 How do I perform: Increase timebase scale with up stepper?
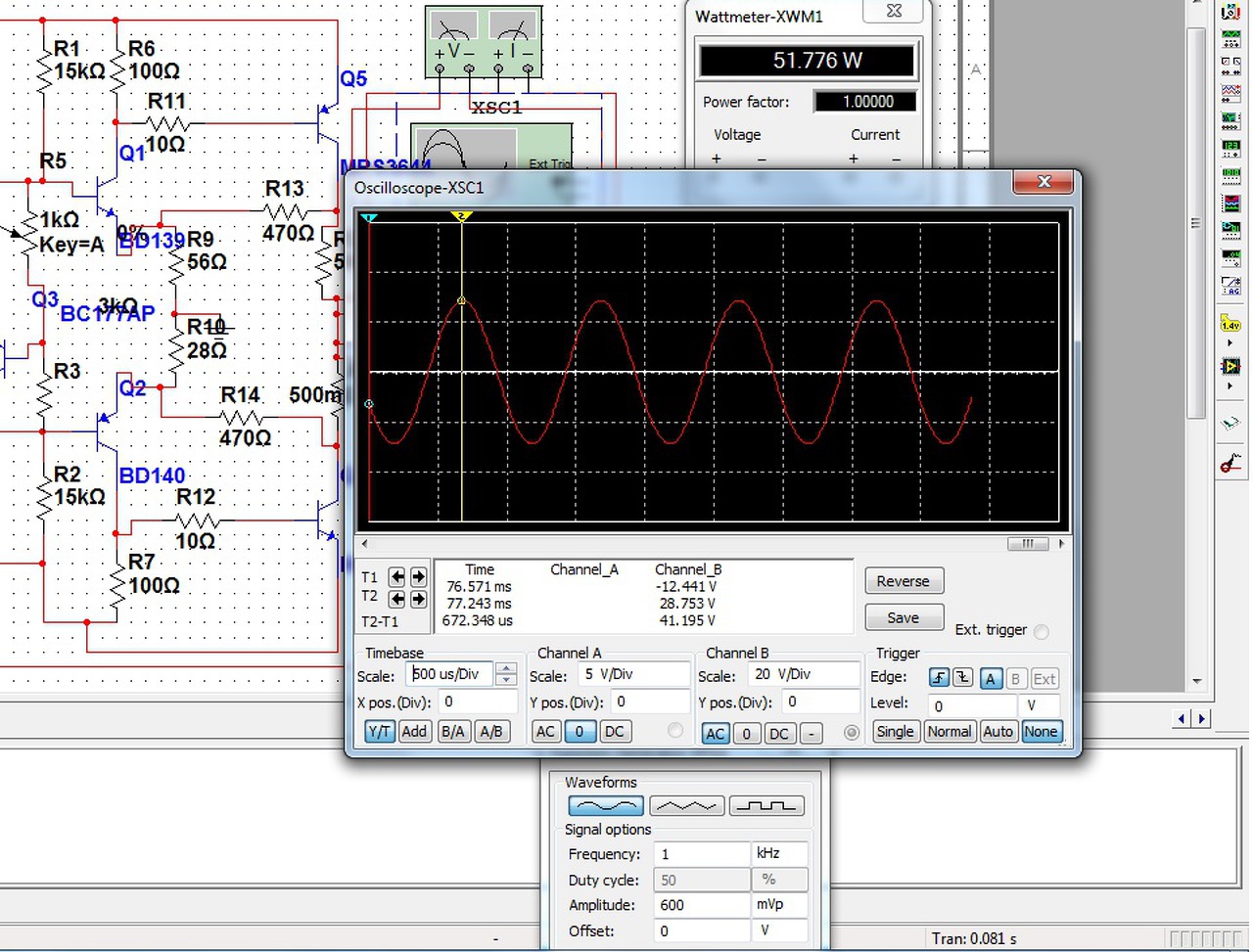506,669
